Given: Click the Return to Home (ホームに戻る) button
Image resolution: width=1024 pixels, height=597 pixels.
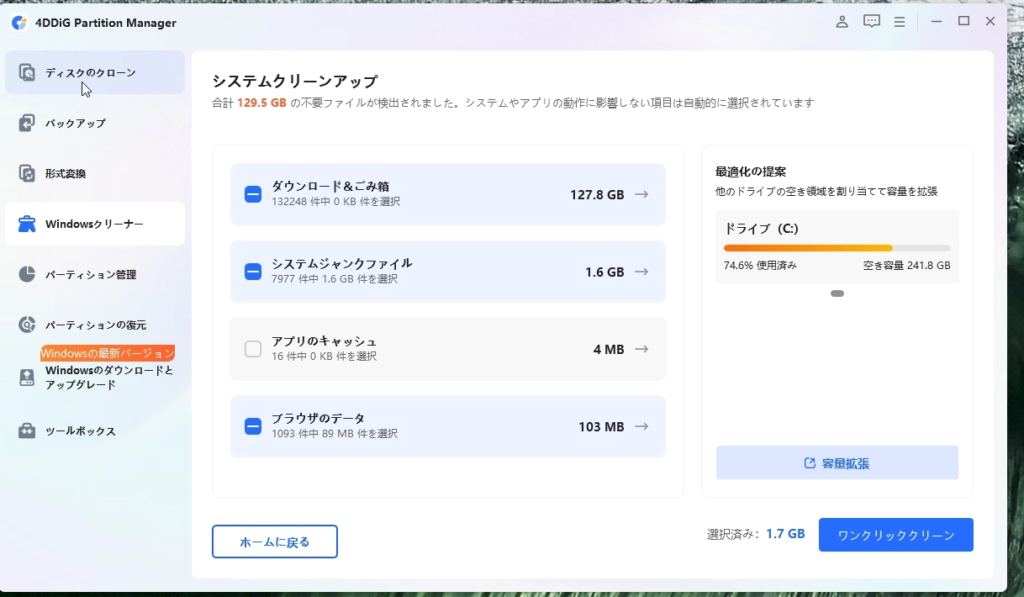Looking at the screenshot, I should [274, 542].
